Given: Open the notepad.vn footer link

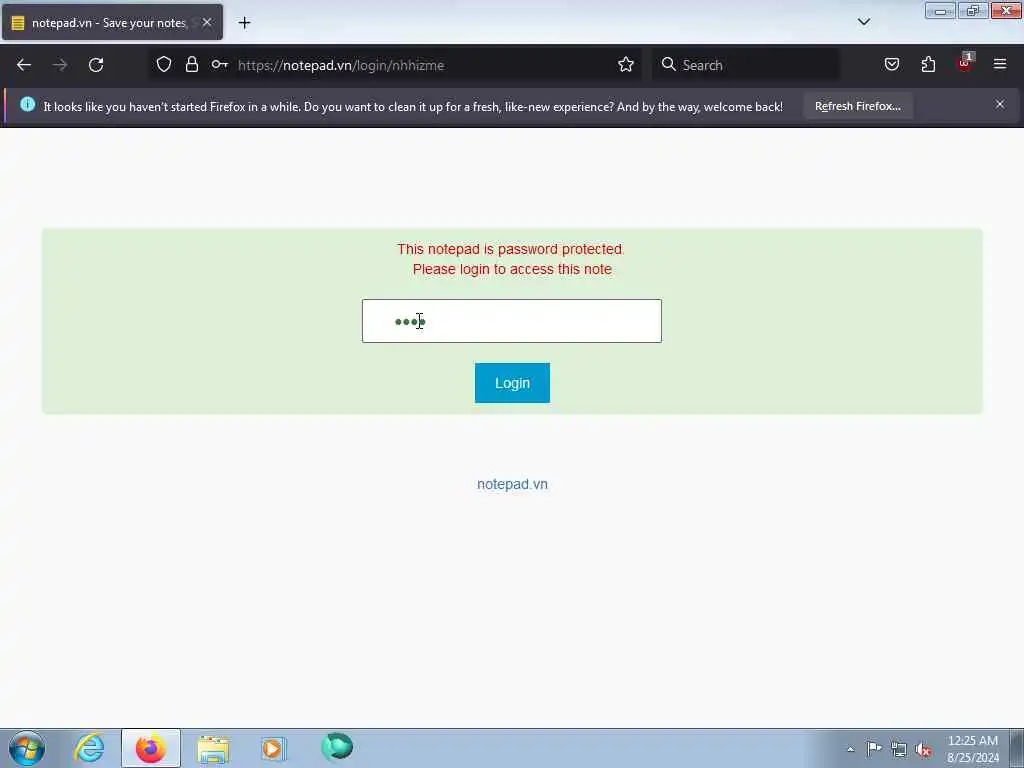Looking at the screenshot, I should coord(512,484).
